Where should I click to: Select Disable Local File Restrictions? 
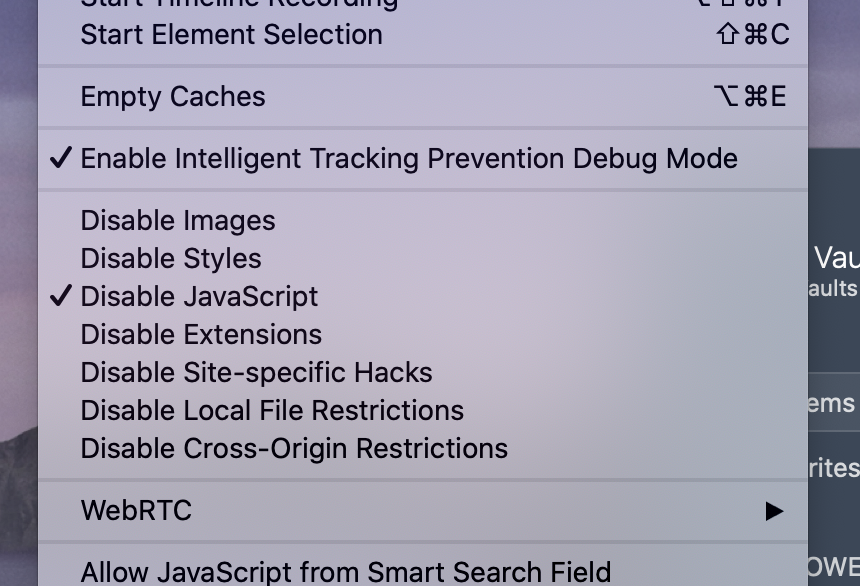(423, 410)
